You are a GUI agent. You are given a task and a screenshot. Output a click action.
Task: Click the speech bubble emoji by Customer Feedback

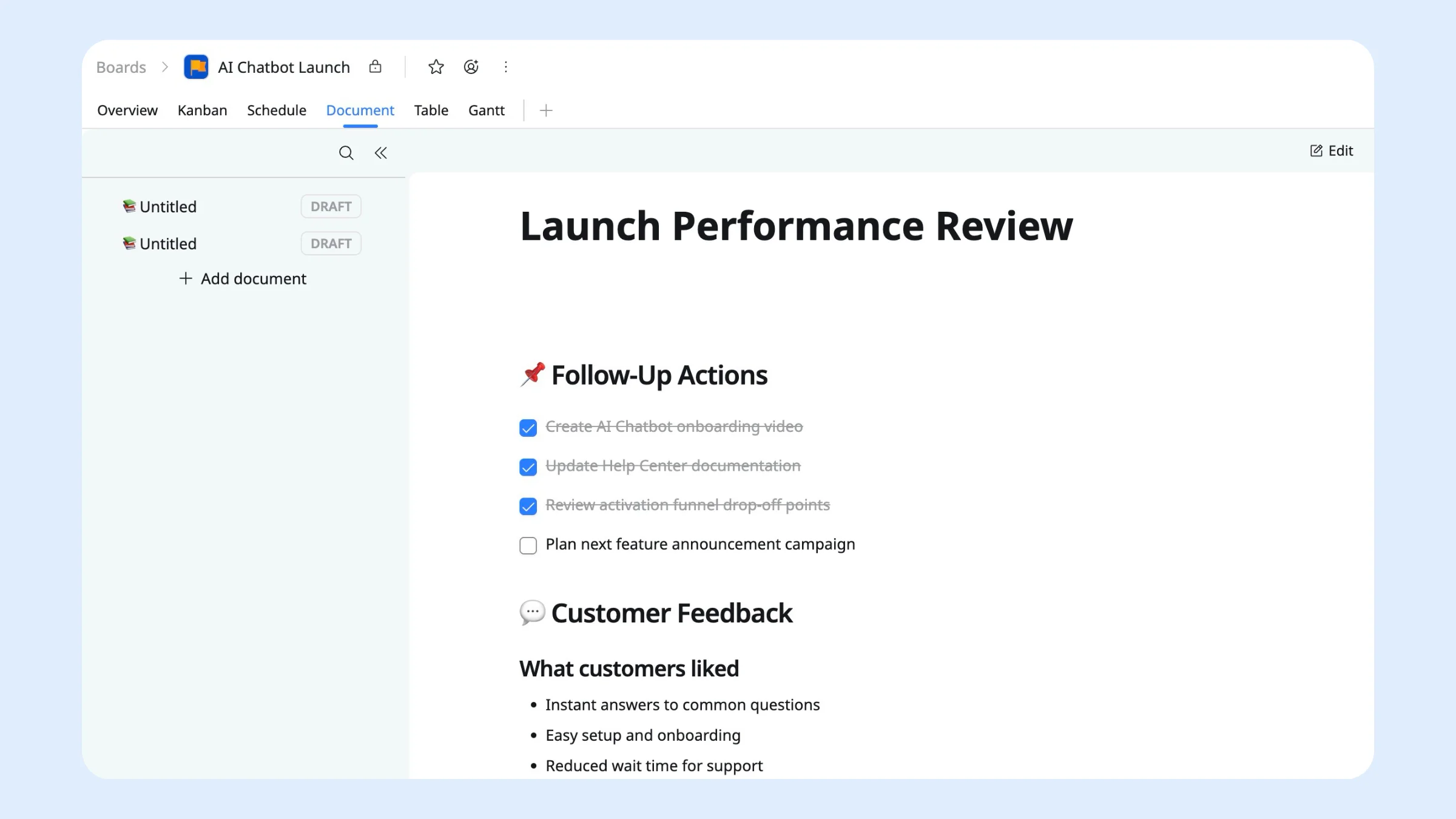[533, 613]
